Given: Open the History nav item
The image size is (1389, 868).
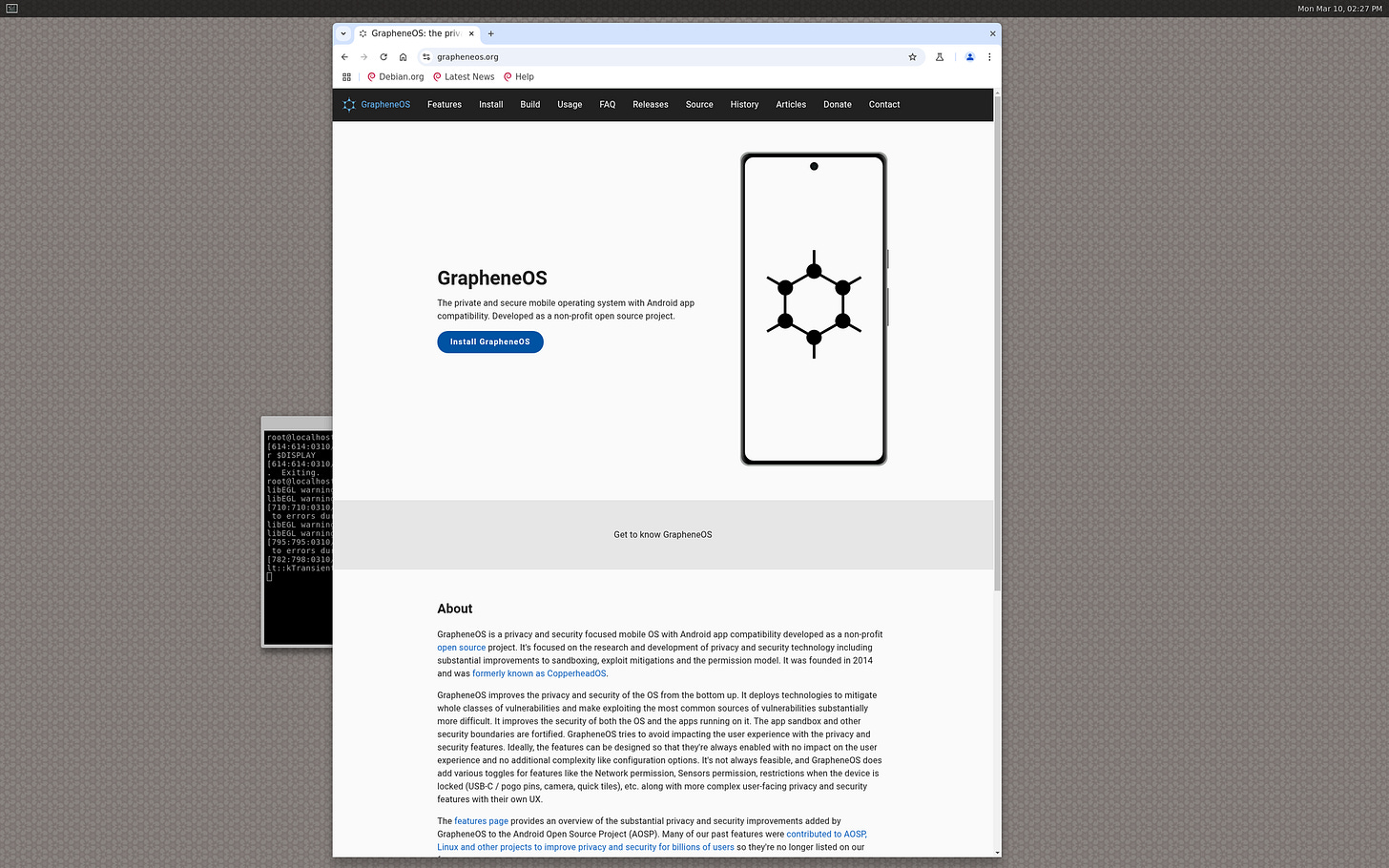Looking at the screenshot, I should tap(745, 105).
